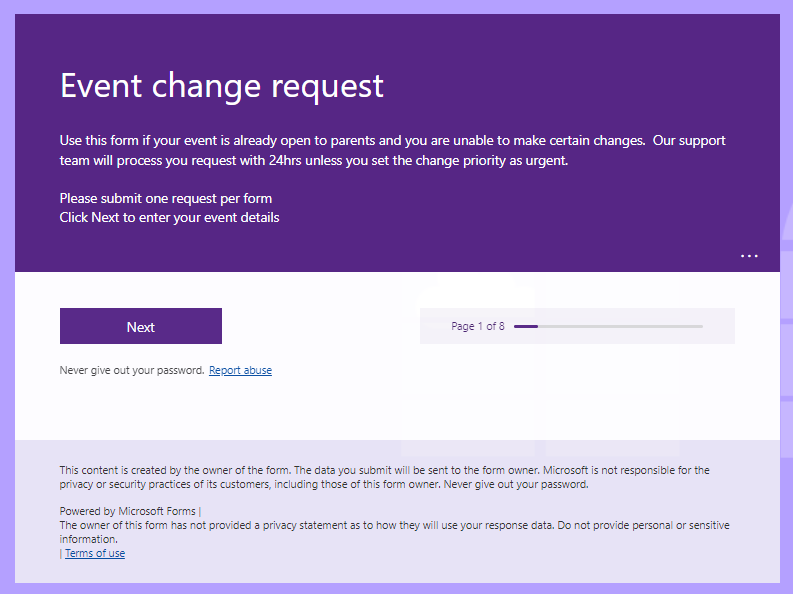The height and width of the screenshot is (594, 793).
Task: Click the 'our support team' header sentence
Action: (392, 150)
